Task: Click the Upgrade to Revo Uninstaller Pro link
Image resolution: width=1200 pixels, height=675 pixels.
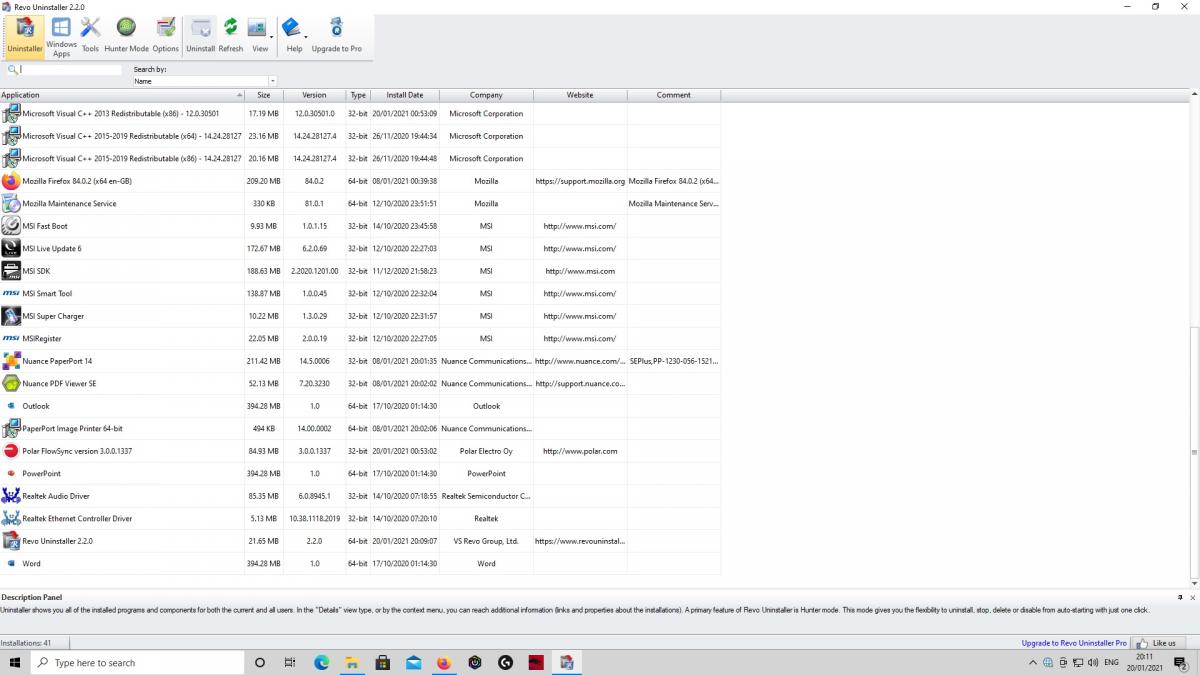Action: (1074, 643)
